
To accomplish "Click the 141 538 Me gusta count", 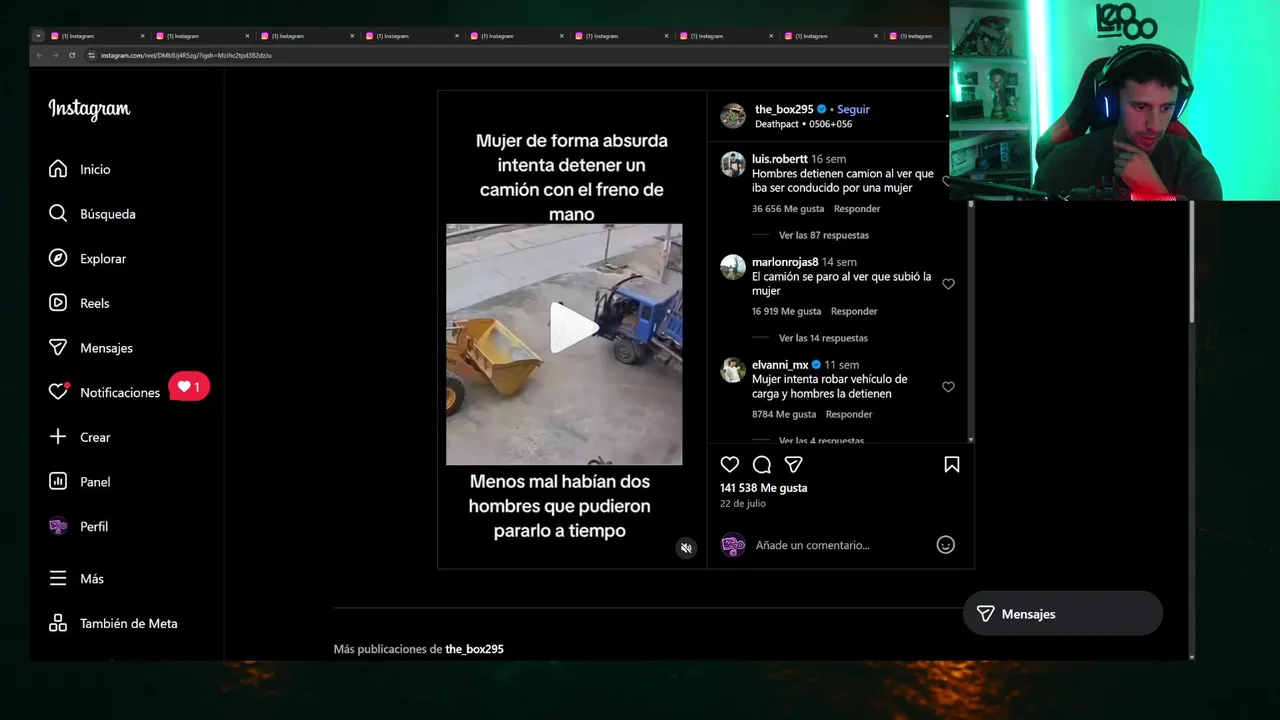I will (763, 488).
